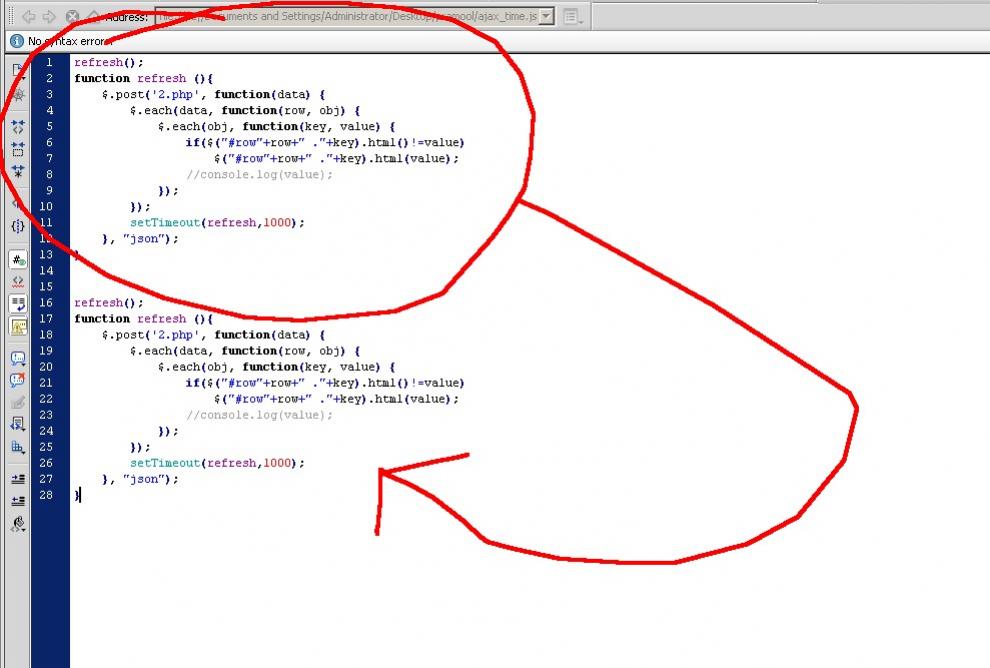The width and height of the screenshot is (990, 668).
Task: Open the Live View options list icon
Action: [572, 17]
